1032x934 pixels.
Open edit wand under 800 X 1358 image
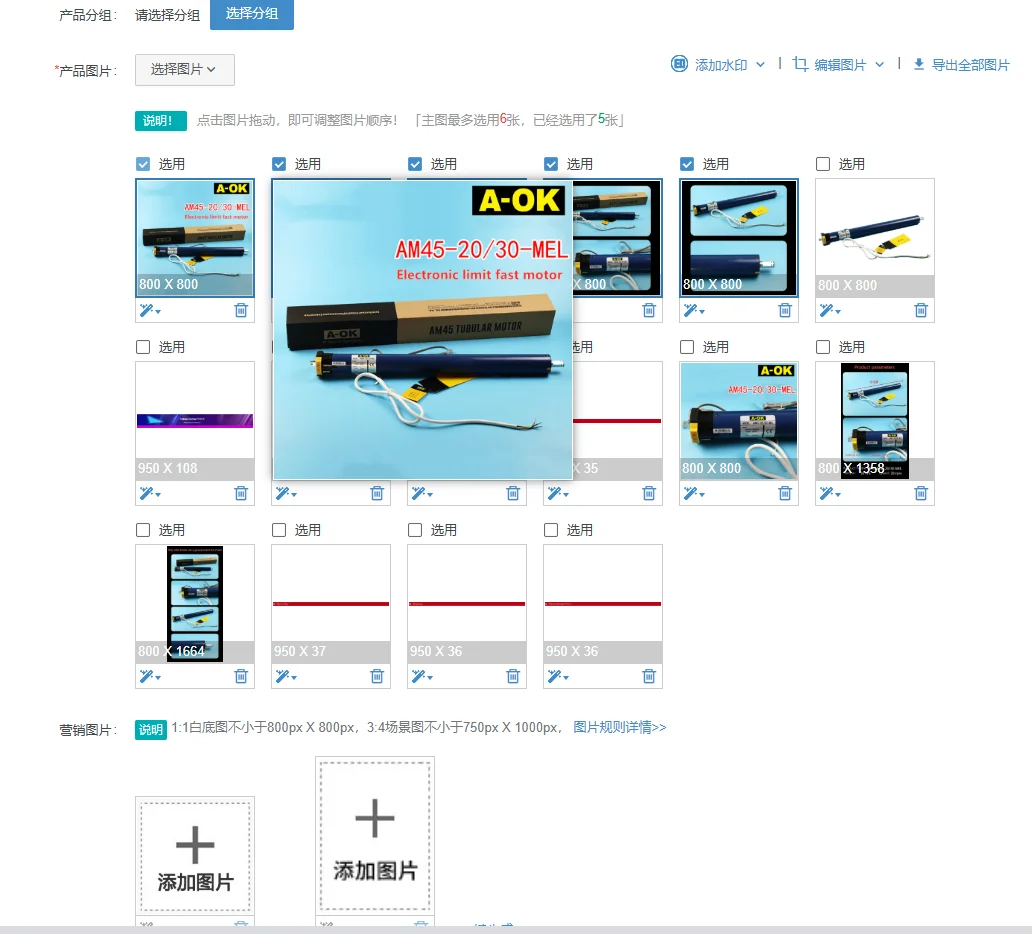(x=830, y=493)
